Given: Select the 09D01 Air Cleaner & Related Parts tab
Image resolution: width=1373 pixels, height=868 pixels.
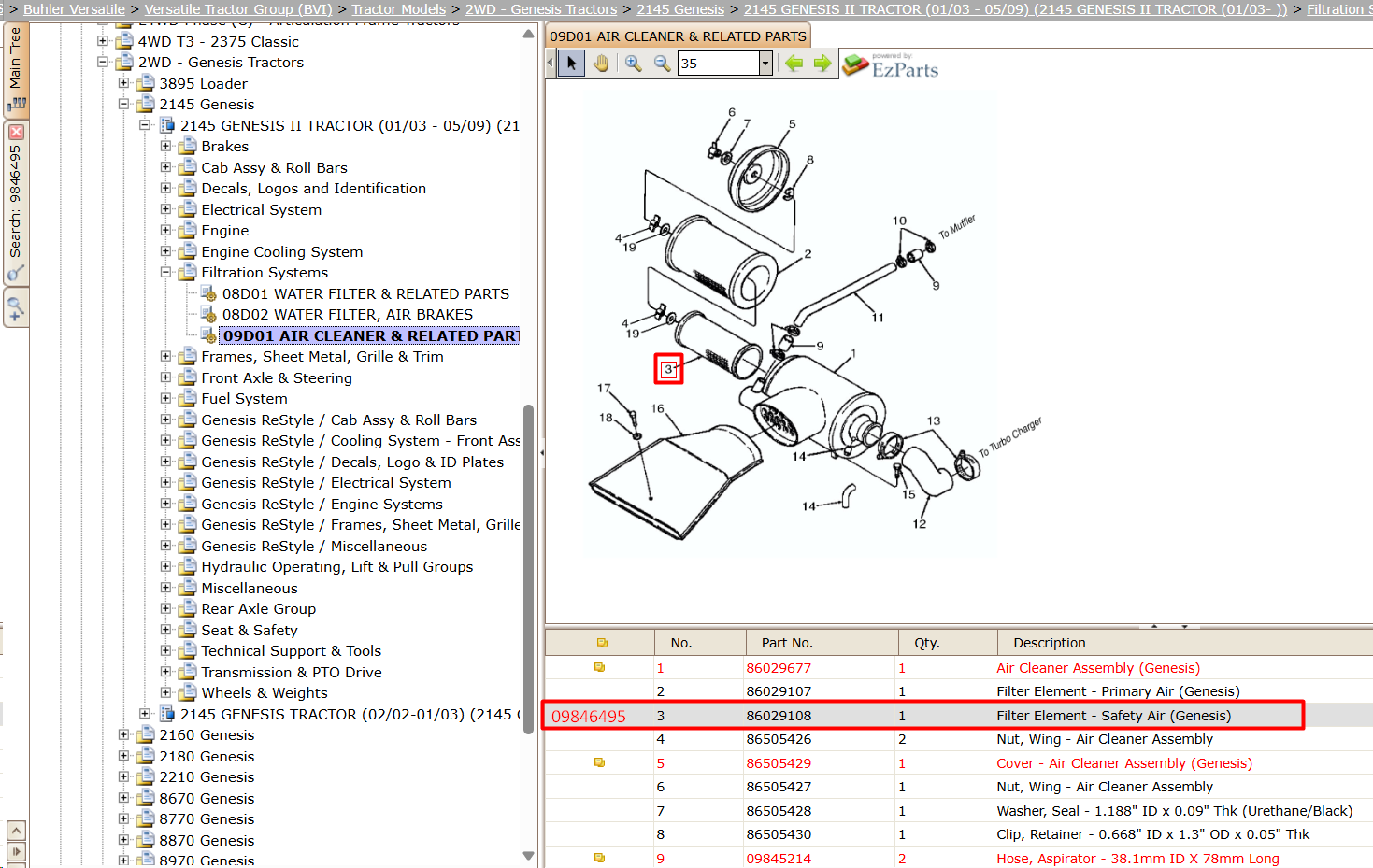Looking at the screenshot, I should click(x=678, y=36).
